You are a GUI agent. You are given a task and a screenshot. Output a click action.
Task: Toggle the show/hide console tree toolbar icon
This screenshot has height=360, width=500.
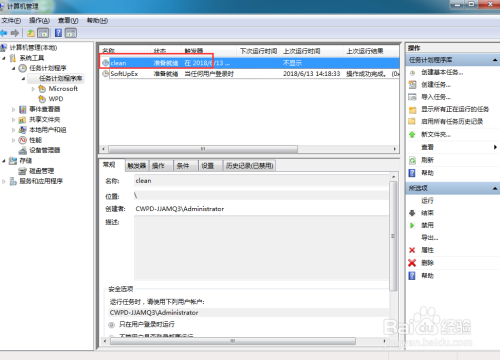(x=43, y=33)
